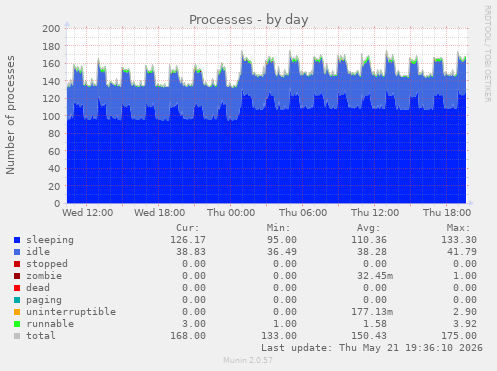Click the runnable legend color swatch
Screen dimensions: 497x371
17,324
